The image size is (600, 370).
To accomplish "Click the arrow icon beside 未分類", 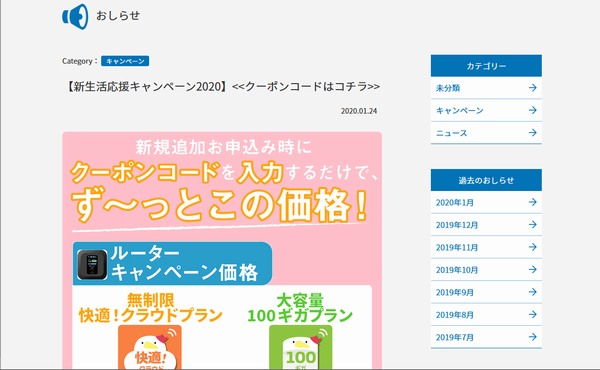I will point(532,88).
